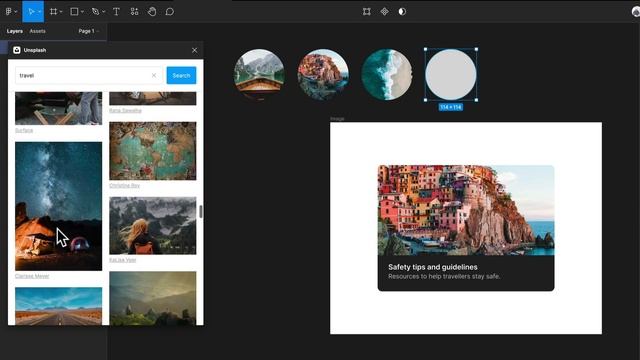Open the Page 1 dropdown

click(x=89, y=31)
